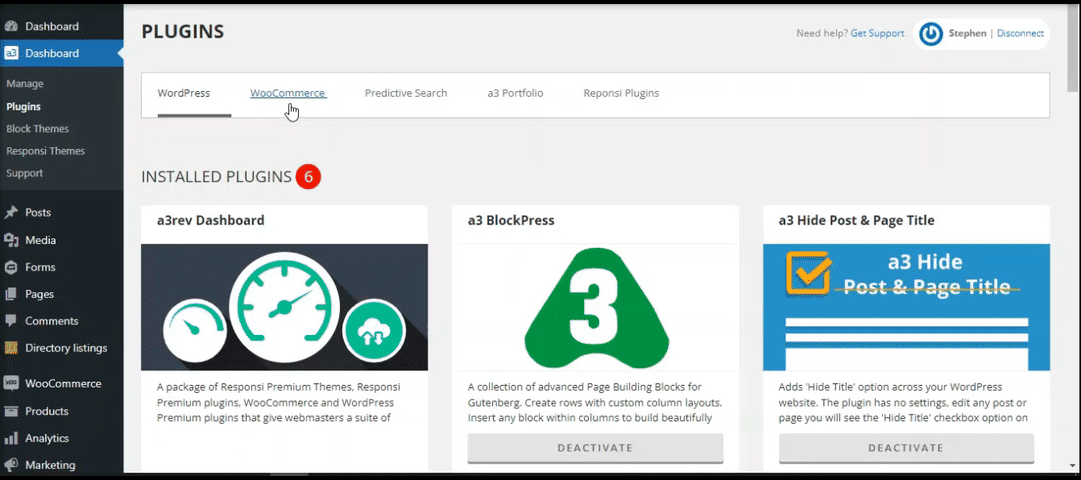Open the Reponsi Plugins tab
The width and height of the screenshot is (1081, 480).
pos(621,93)
